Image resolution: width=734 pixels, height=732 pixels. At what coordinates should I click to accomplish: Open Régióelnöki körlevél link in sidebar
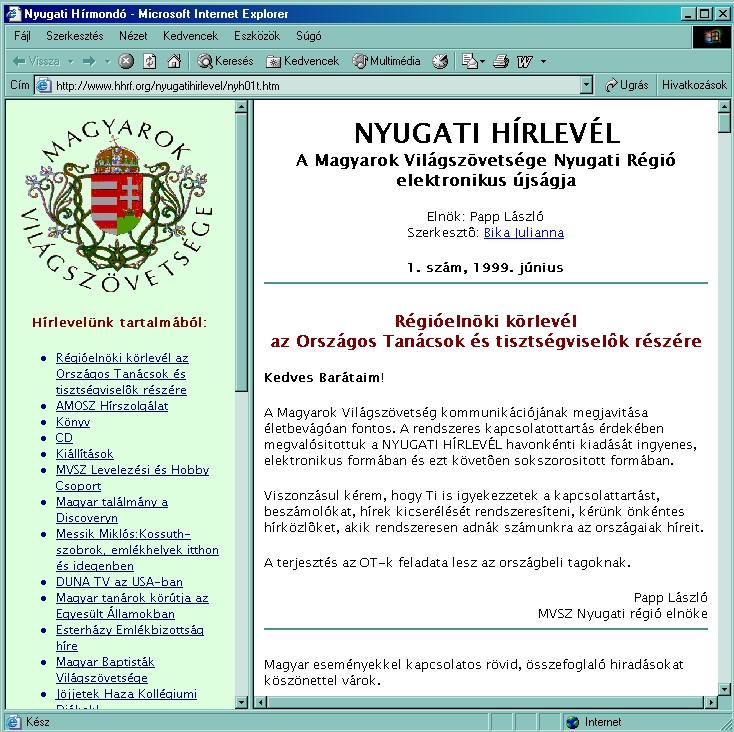pyautogui.click(x=122, y=373)
